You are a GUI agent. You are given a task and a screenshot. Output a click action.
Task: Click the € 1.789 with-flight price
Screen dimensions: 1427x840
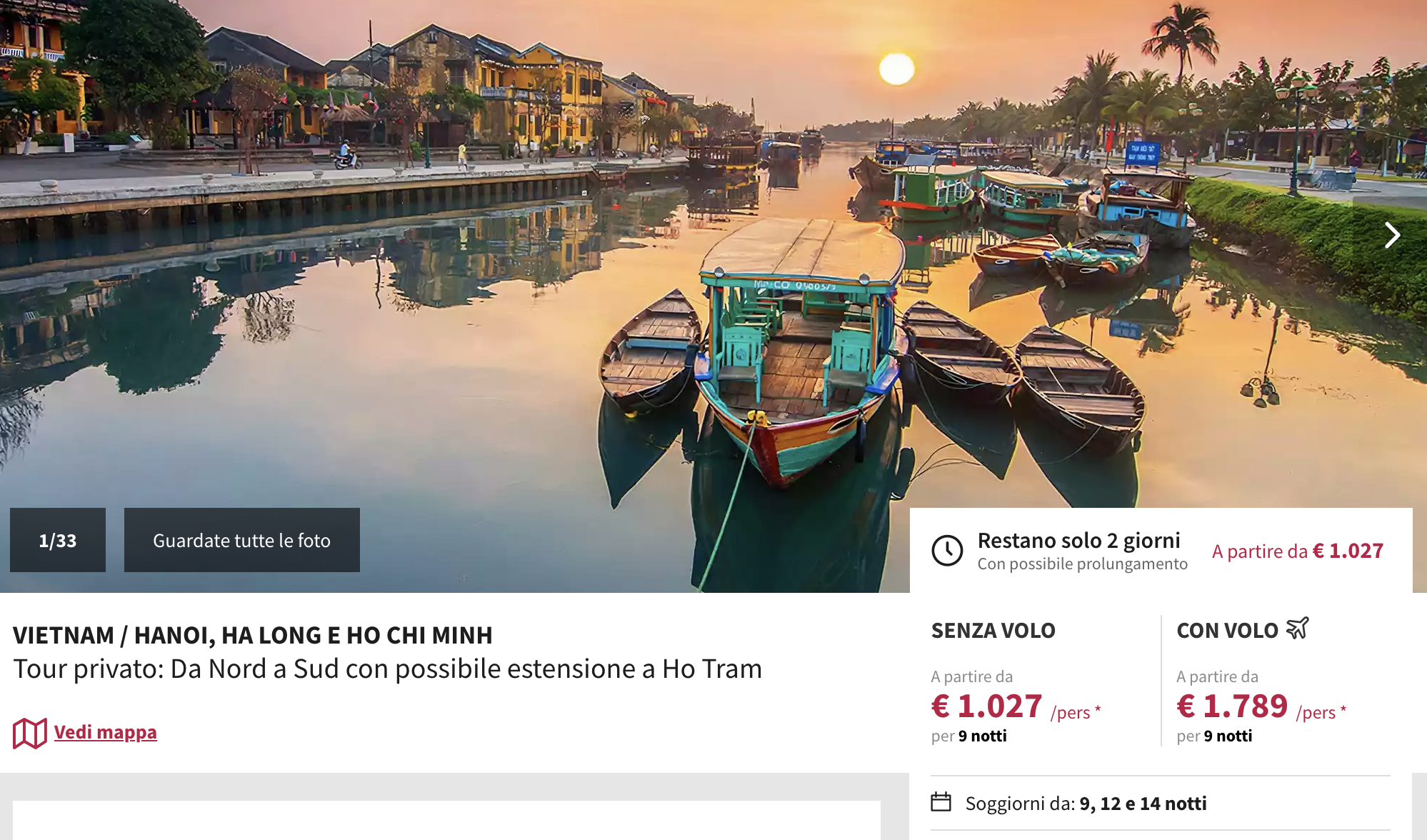[1232, 706]
